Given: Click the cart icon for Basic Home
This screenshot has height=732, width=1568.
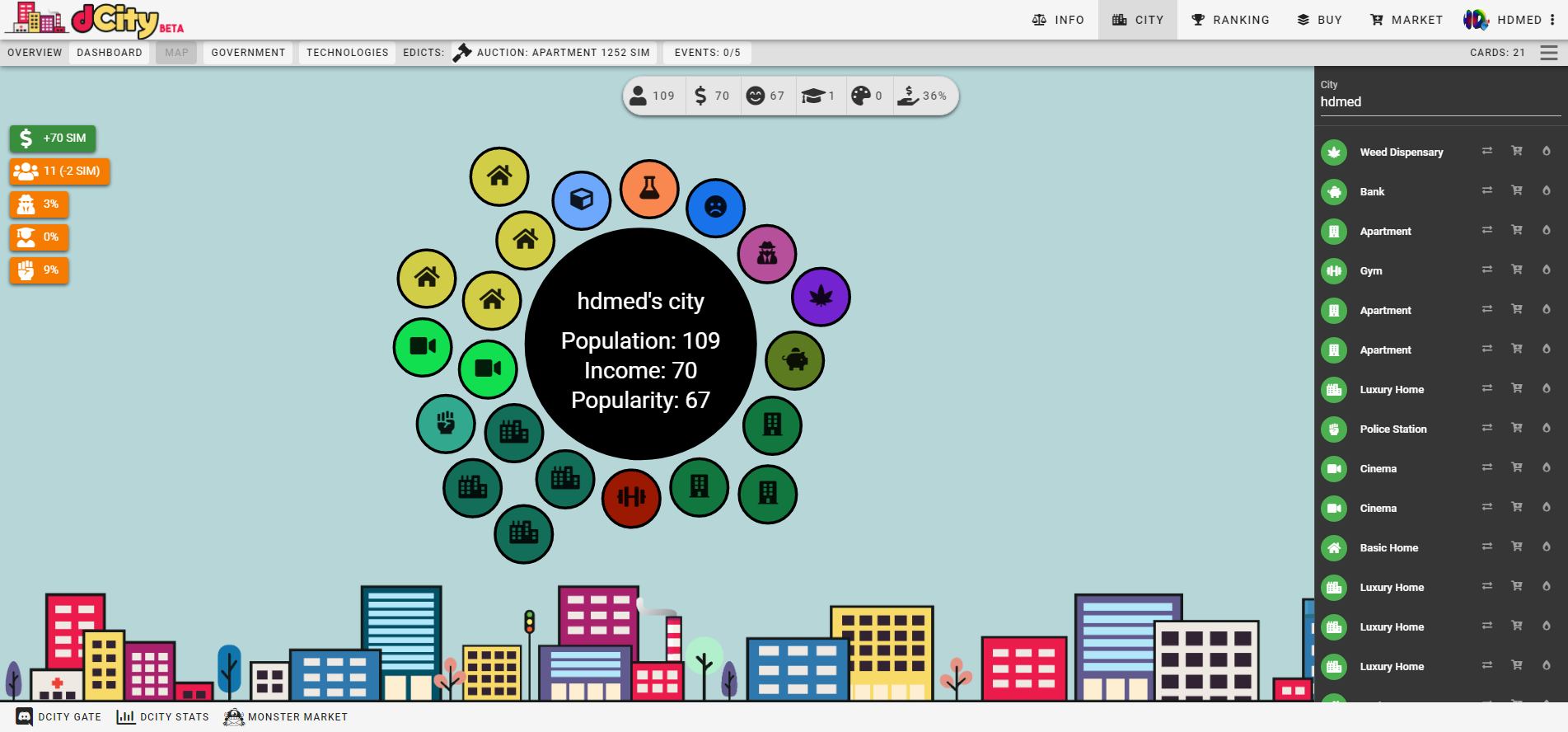Looking at the screenshot, I should click(1517, 547).
